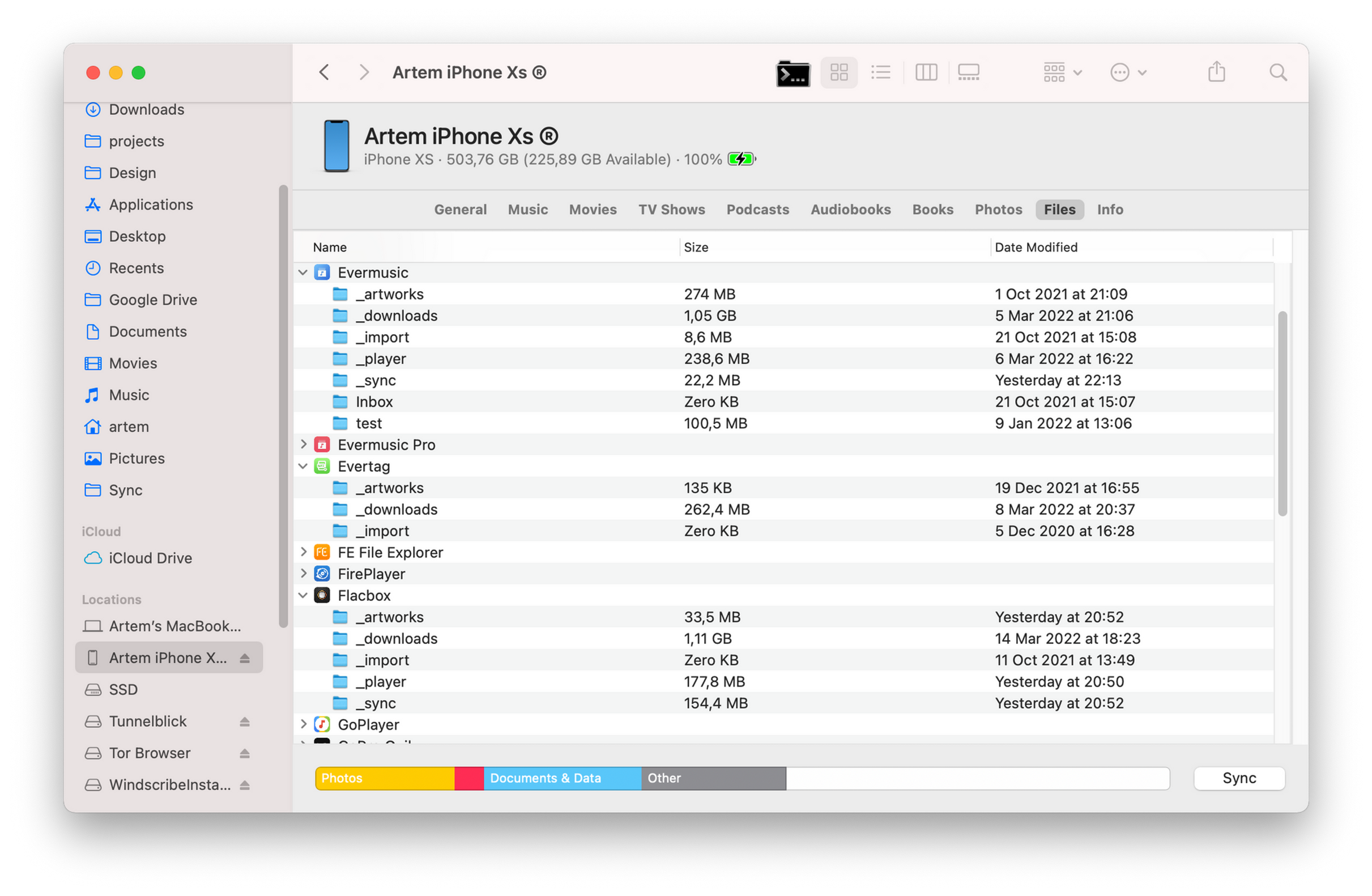Screen dimensions: 1372x896
Task: Open the Share menu in the toolbar
Action: [1216, 72]
